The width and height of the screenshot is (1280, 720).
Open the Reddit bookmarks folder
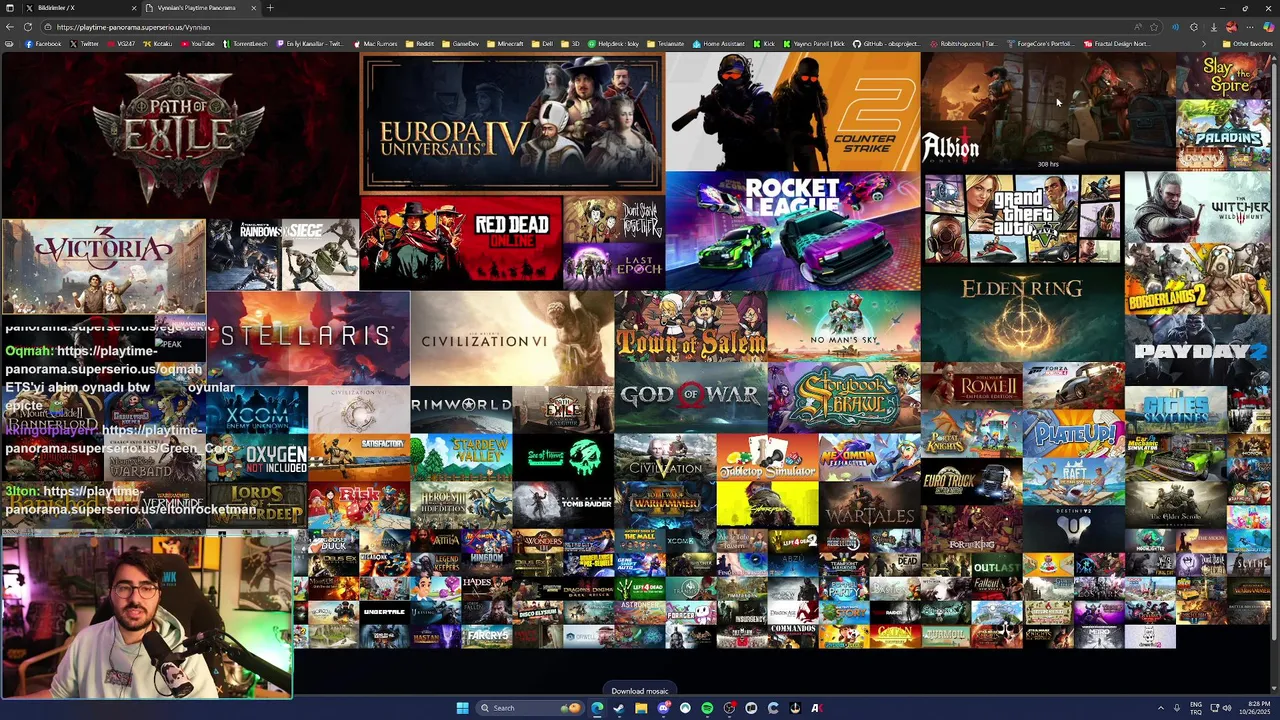[x=420, y=44]
